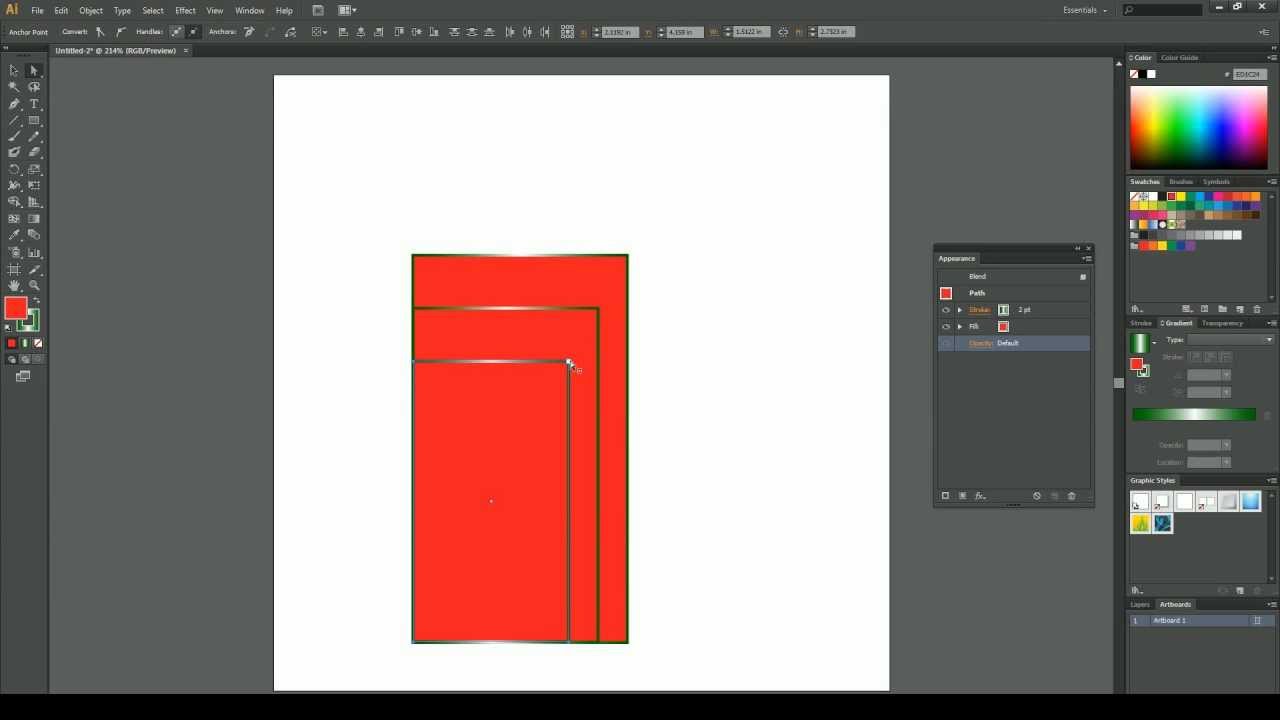Convert anchor point to corner

(100, 32)
